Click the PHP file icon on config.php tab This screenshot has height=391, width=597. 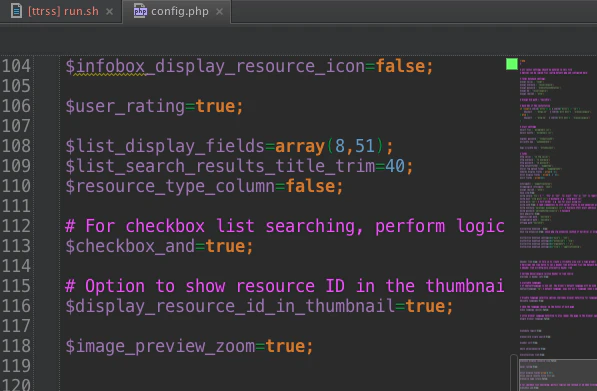pyautogui.click(x=140, y=11)
